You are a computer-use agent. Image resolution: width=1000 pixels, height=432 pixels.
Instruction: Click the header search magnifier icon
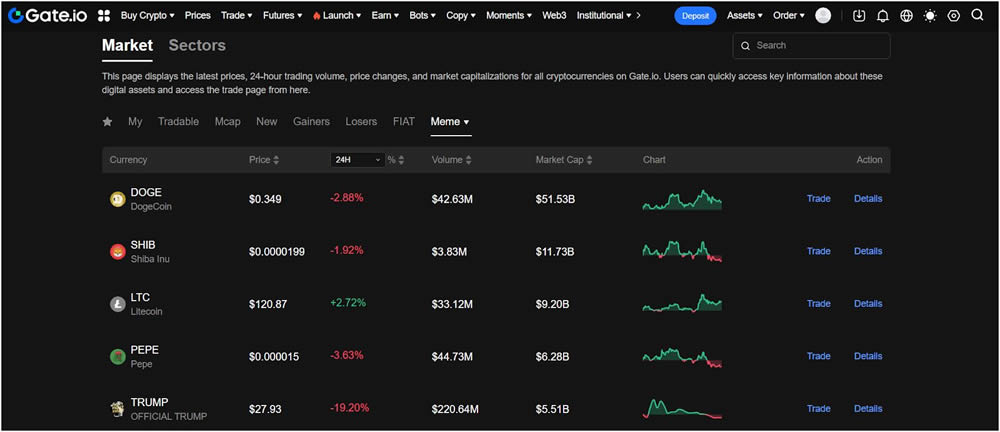[x=977, y=16]
